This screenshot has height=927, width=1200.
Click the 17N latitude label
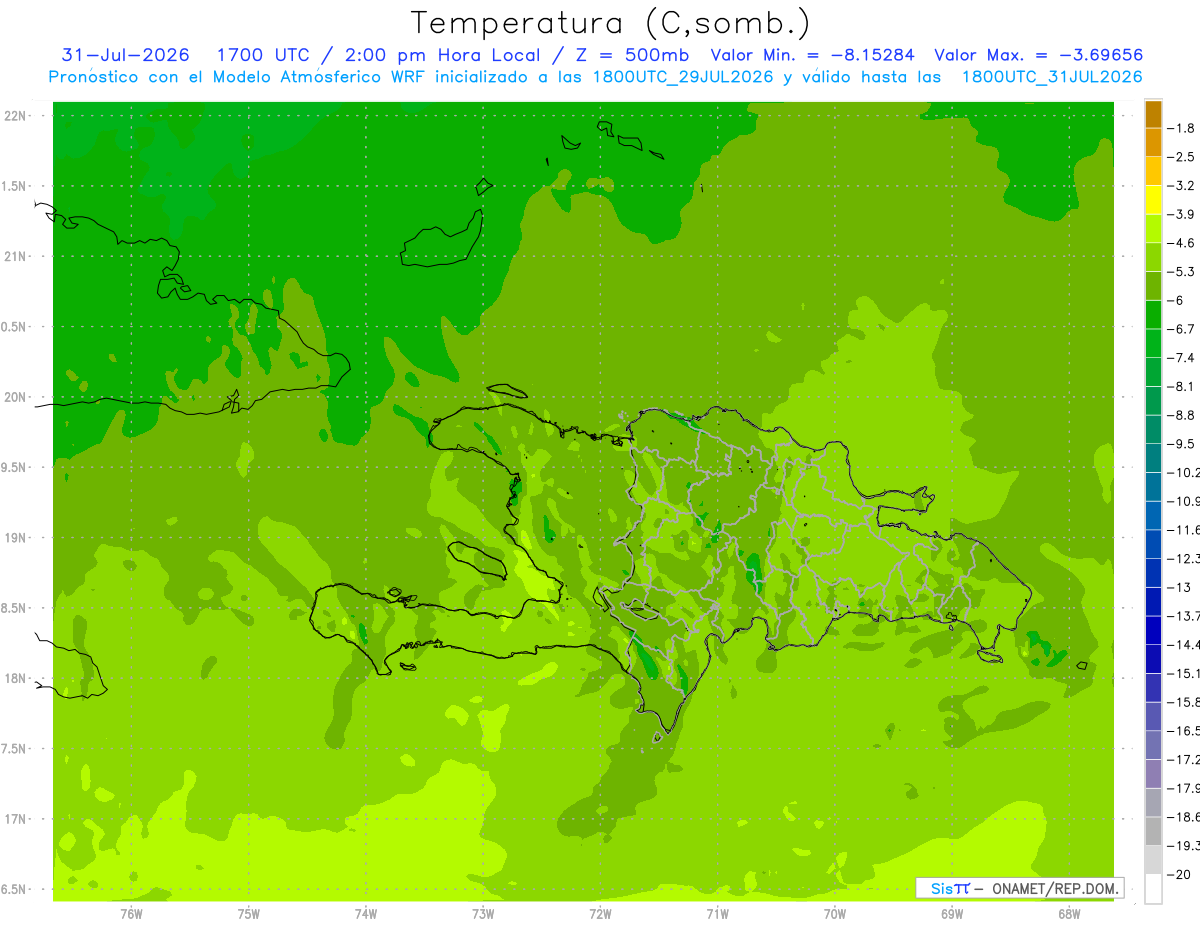(17, 819)
